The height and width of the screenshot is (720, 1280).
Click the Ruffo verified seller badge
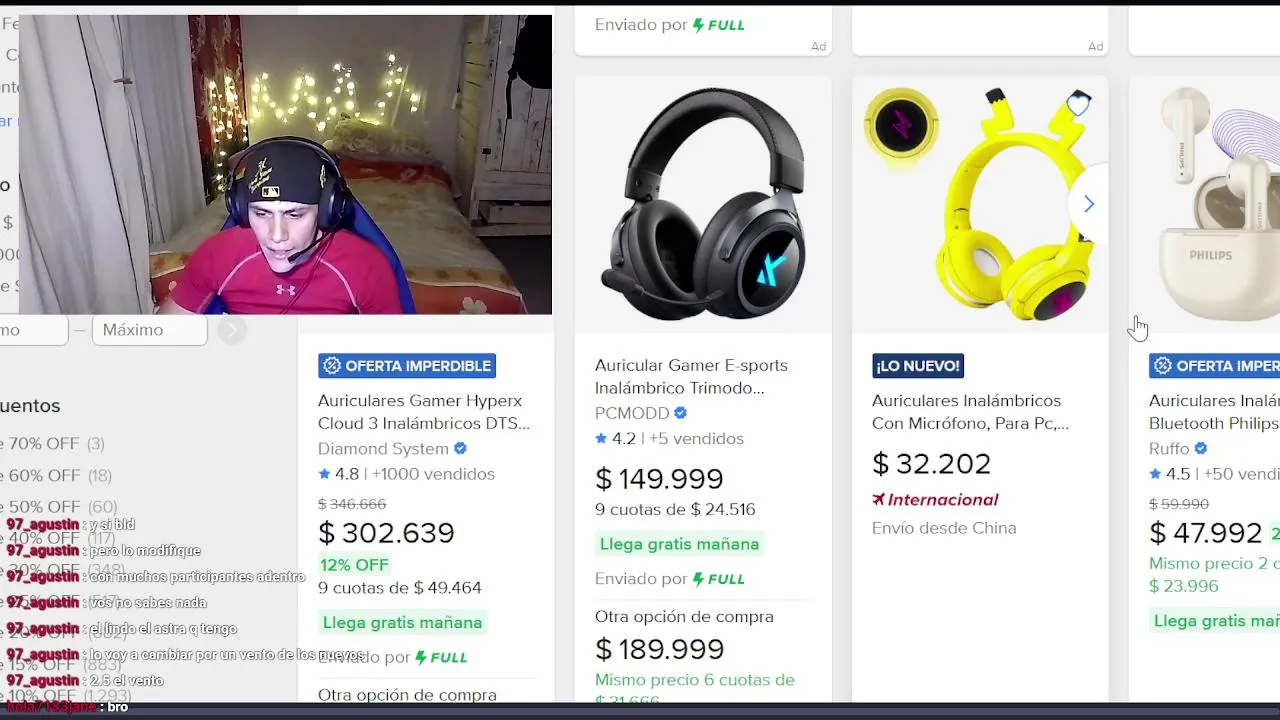(x=1200, y=449)
